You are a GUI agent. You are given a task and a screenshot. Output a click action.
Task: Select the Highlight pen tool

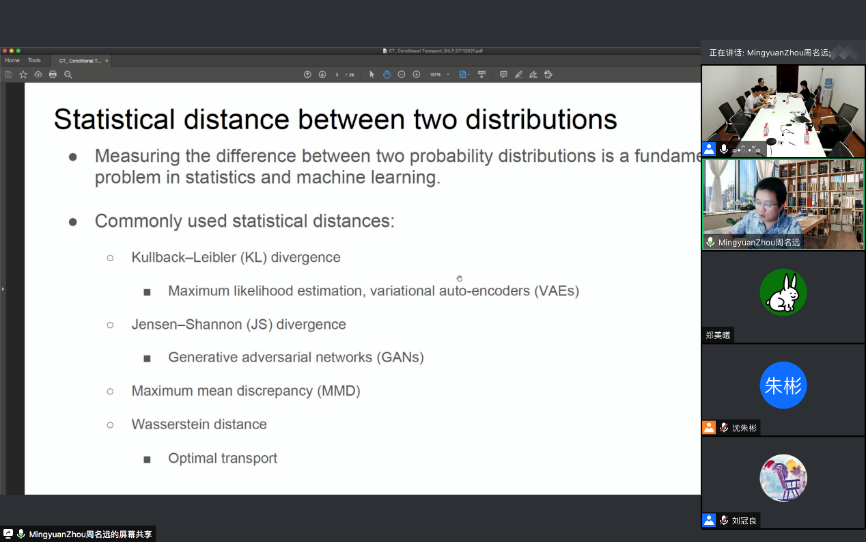[x=518, y=75]
